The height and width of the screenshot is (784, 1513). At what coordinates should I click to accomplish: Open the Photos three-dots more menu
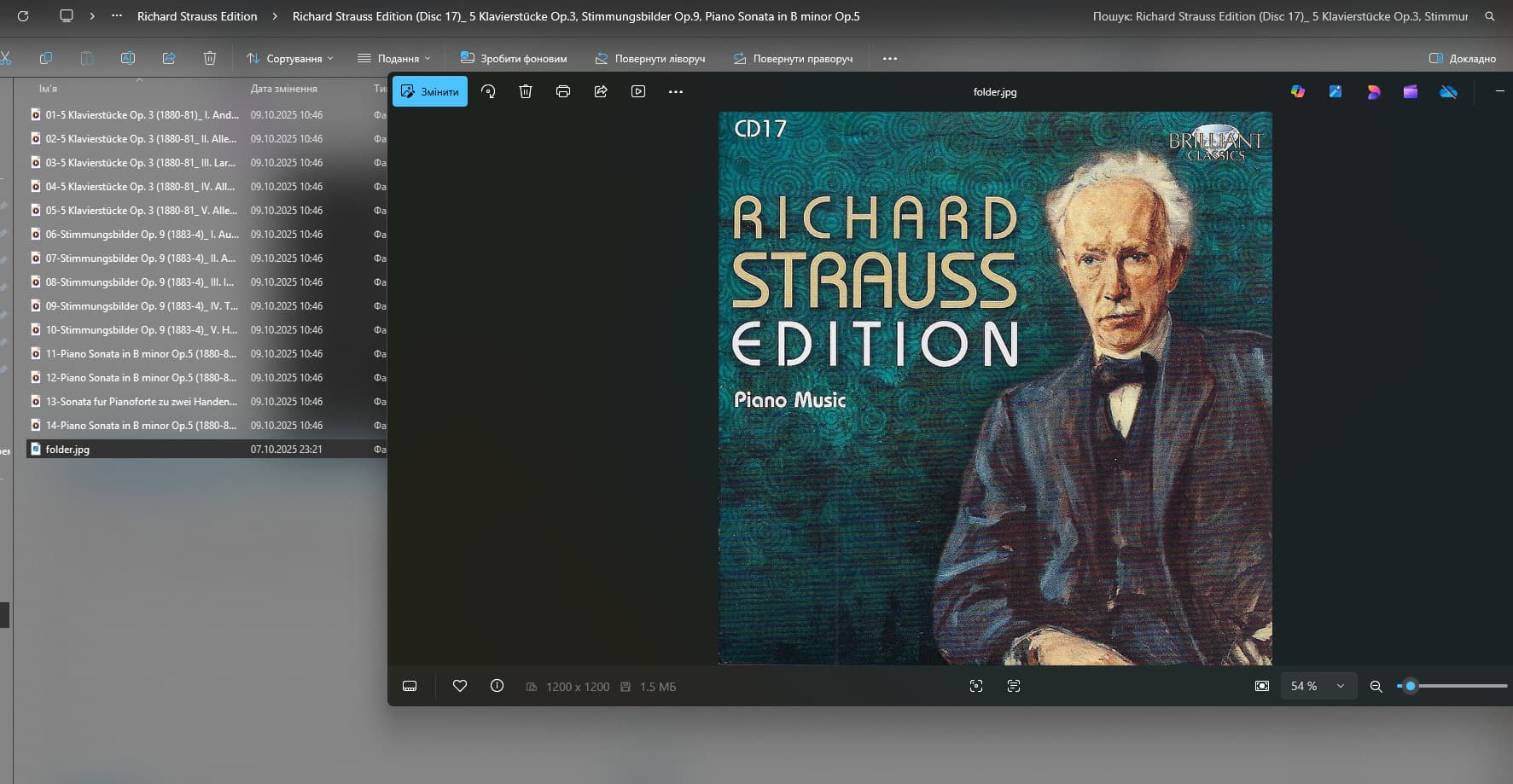pyautogui.click(x=676, y=91)
